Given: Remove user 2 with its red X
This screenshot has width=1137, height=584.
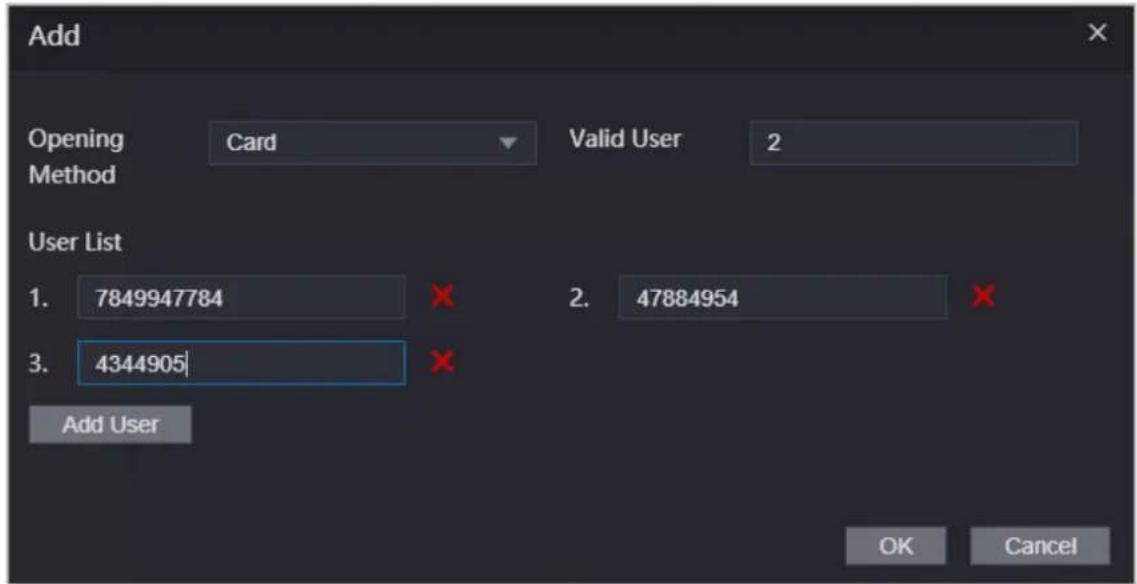Looking at the screenshot, I should pos(984,296).
